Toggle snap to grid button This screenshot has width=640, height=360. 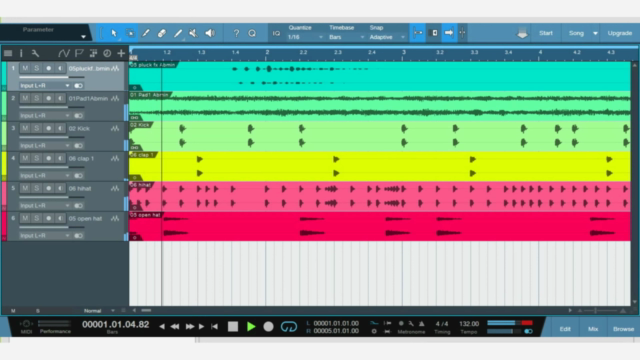pos(418,33)
